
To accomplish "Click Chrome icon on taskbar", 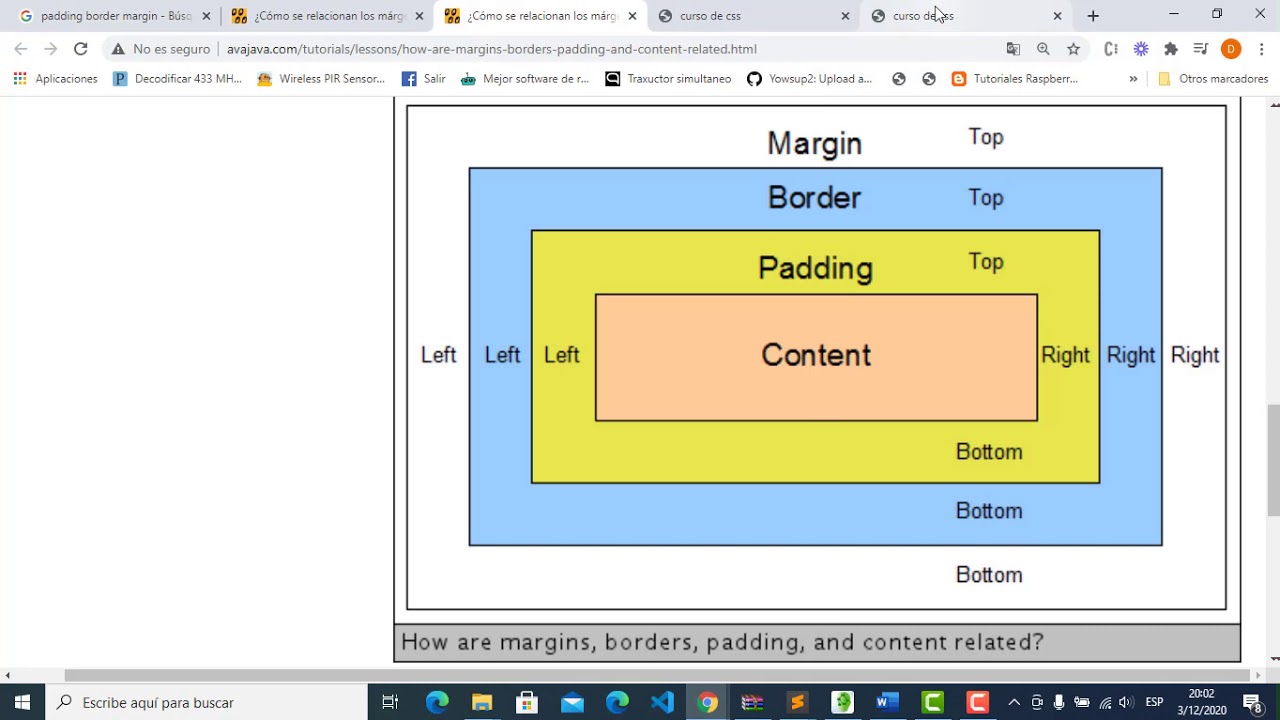I will 707,702.
